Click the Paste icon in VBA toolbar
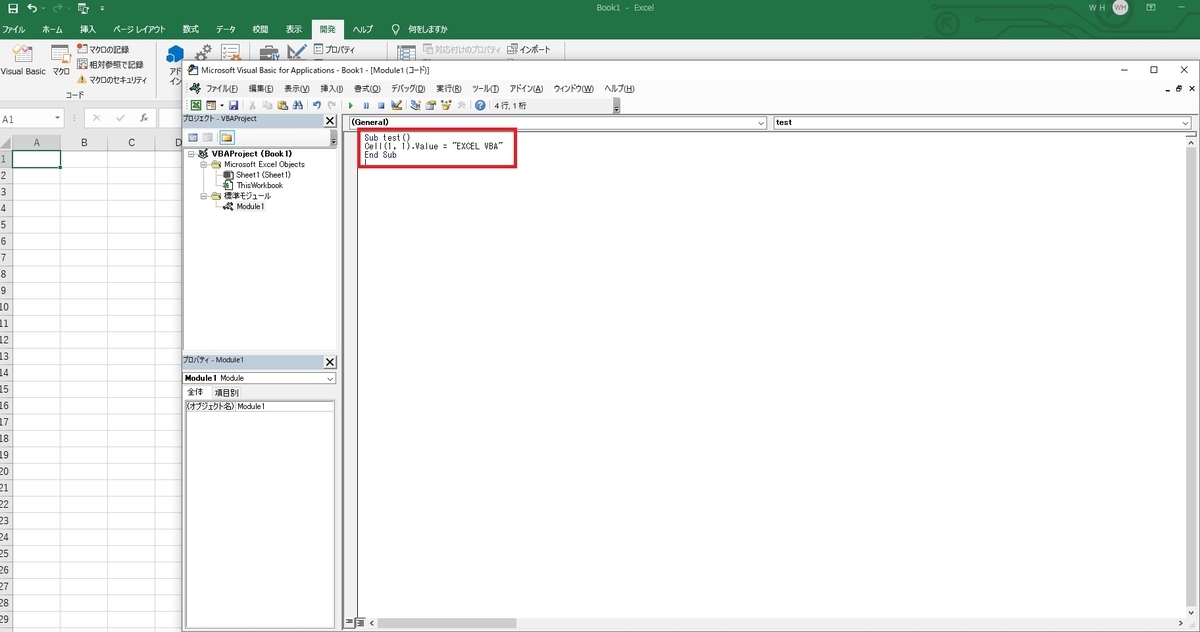Image resolution: width=1200 pixels, height=632 pixels. pyautogui.click(x=282, y=105)
